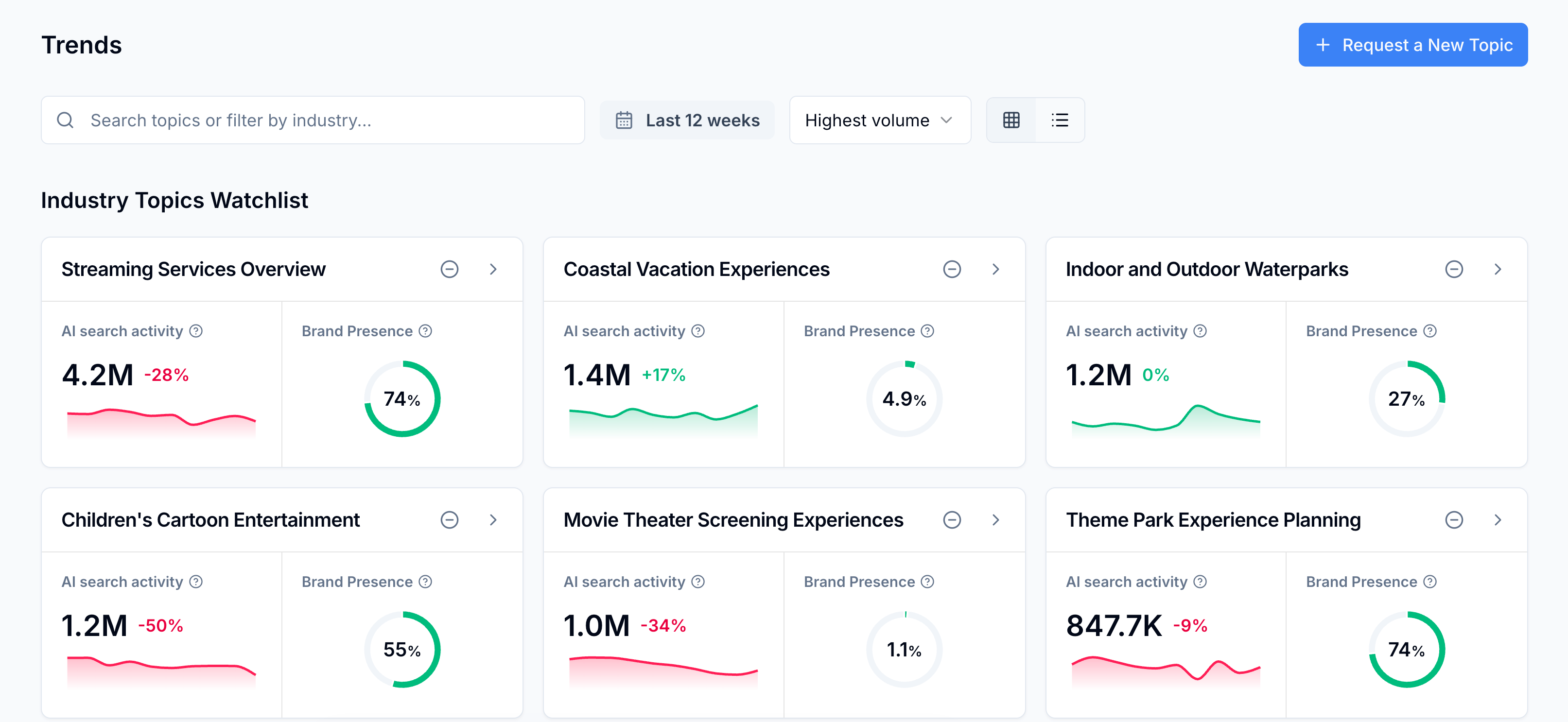The height and width of the screenshot is (722, 1568).
Task: Click the Streaming Services activity sparkline
Action: (161, 422)
